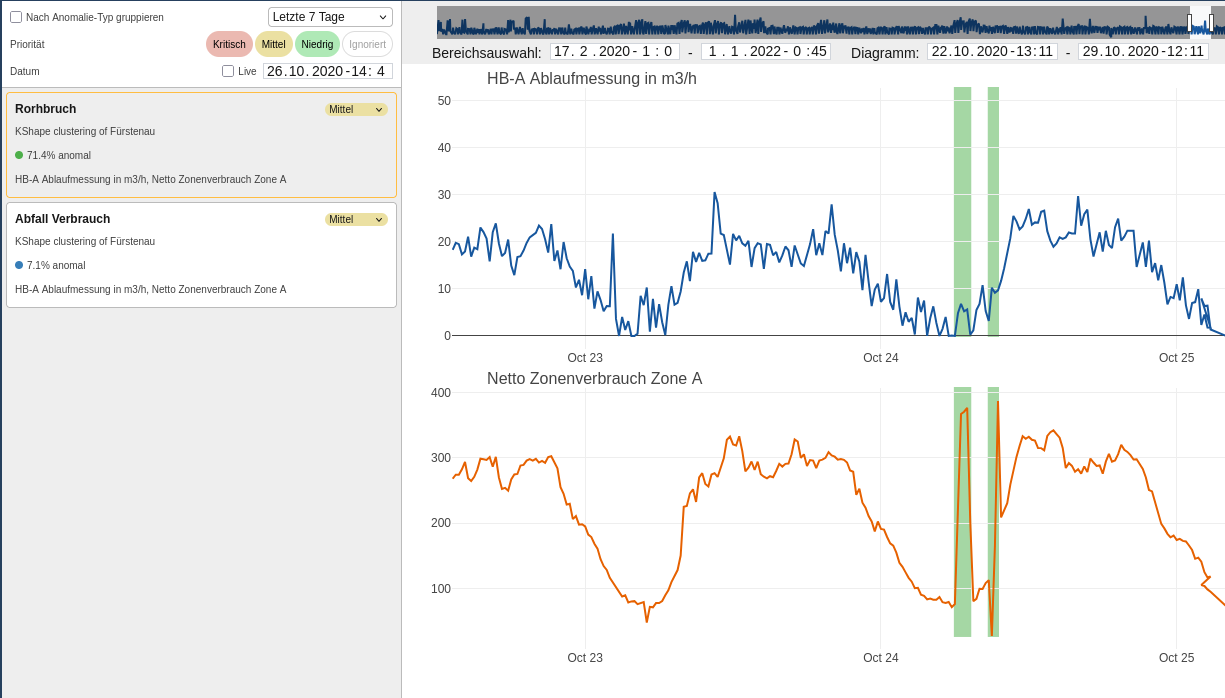
Task: Click Bereichsauswahl start date field
Action: [x=614, y=52]
